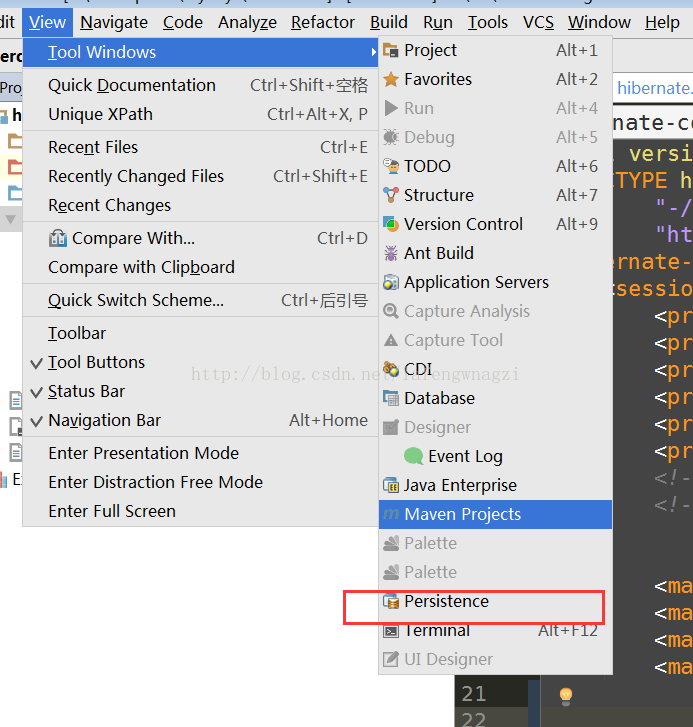The height and width of the screenshot is (727, 693).
Task: Click the Ant Build bug icon
Action: point(391,253)
